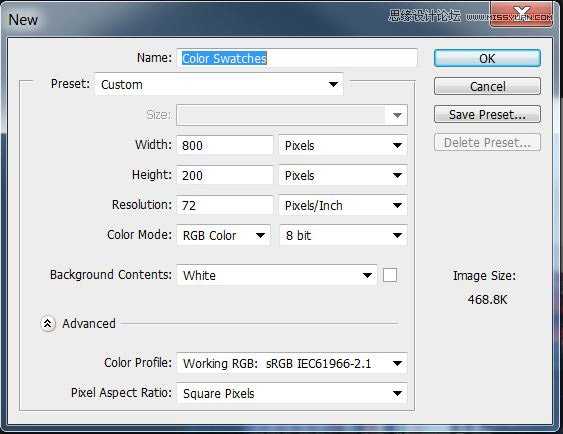Click the Name field containing Color Swatches

297,58
